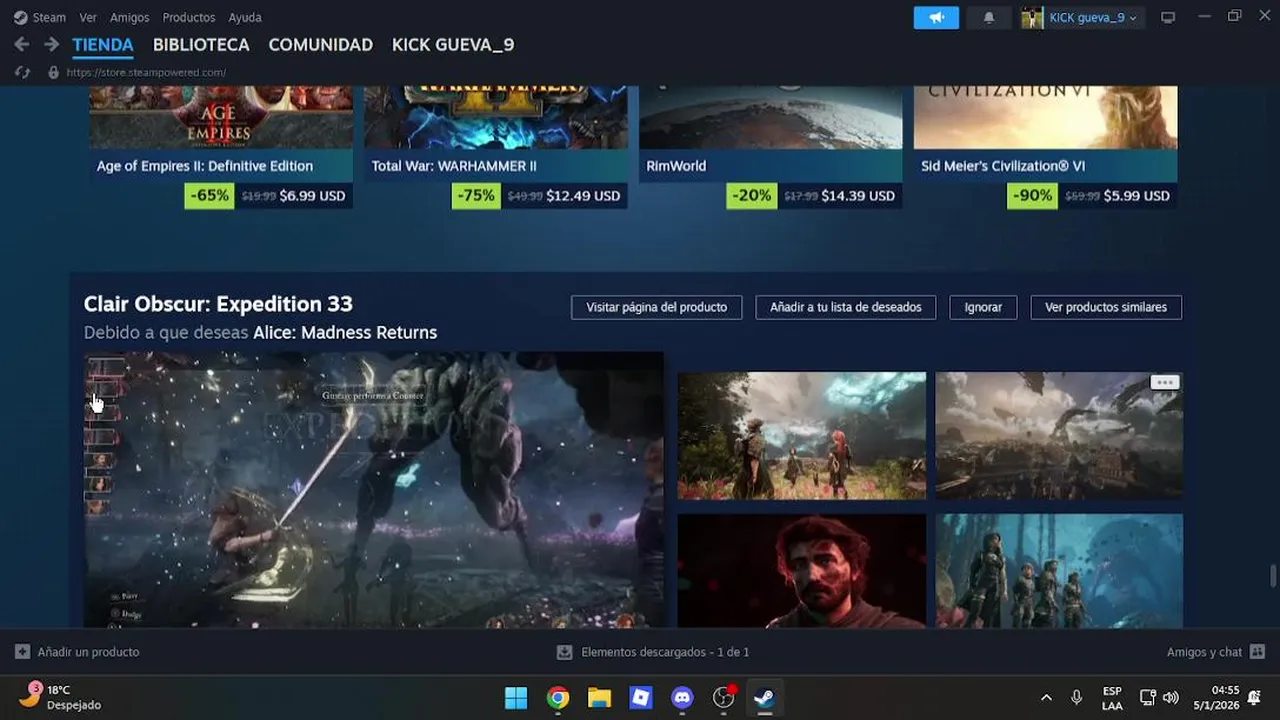
Task: Open the Steam menu
Action: pyautogui.click(x=49, y=17)
